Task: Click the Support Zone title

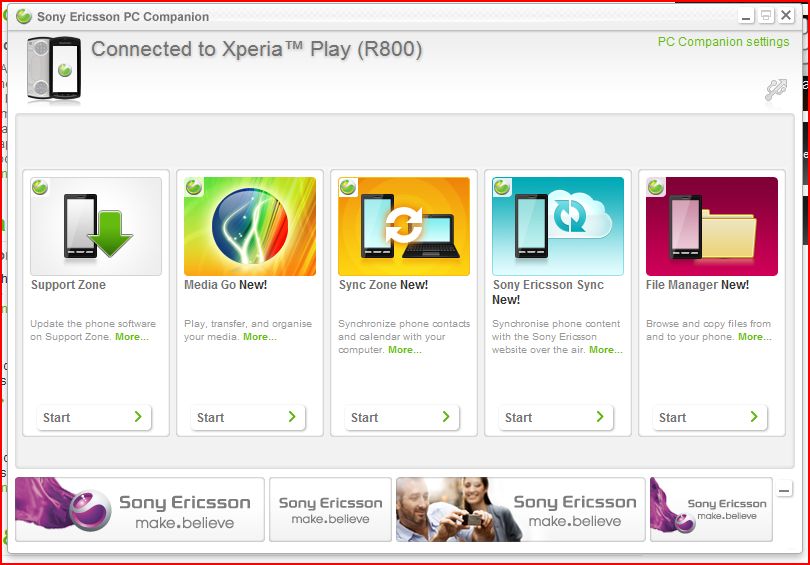Action: click(x=68, y=285)
